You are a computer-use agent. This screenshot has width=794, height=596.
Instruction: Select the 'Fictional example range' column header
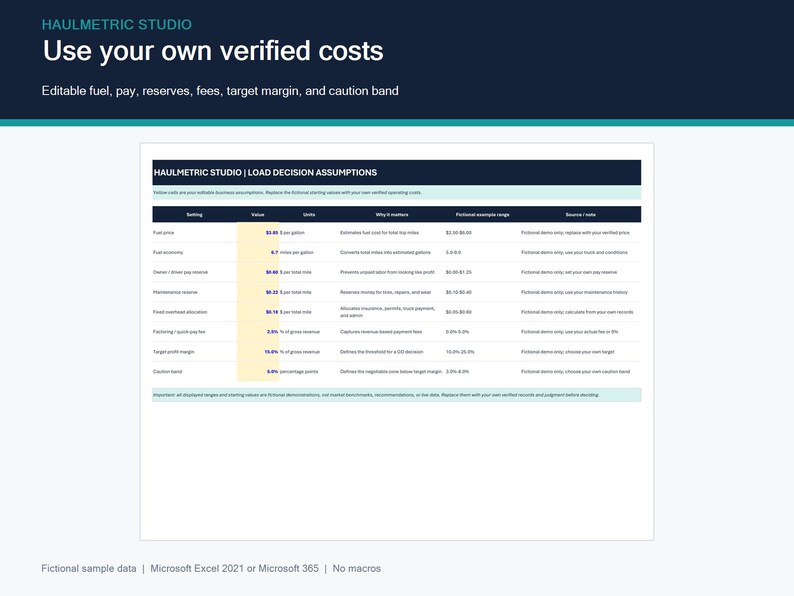483,215
